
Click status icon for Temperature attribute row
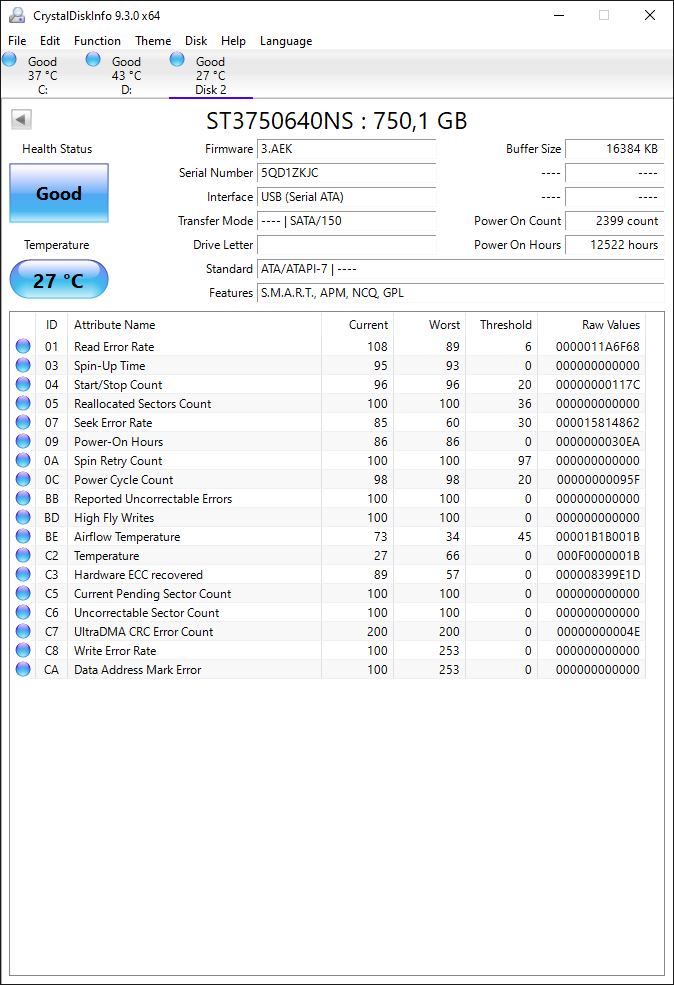23,555
